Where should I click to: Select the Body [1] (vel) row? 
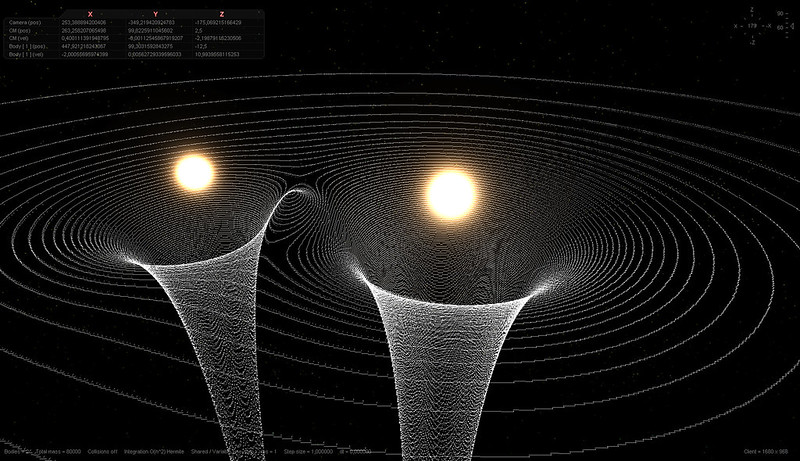pos(26,54)
